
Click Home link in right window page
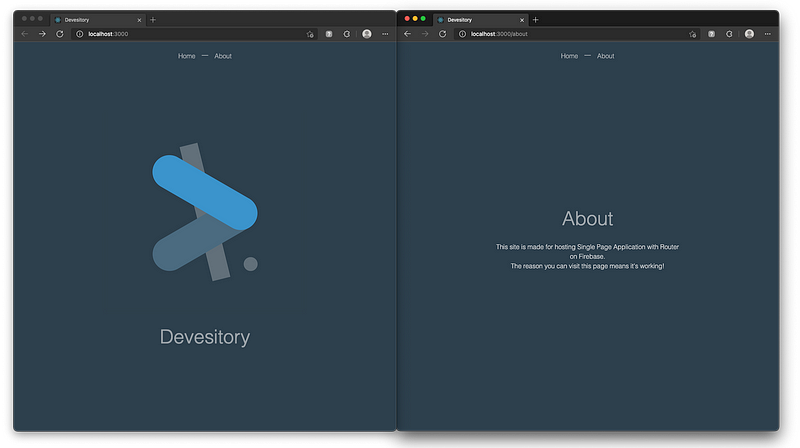(569, 56)
